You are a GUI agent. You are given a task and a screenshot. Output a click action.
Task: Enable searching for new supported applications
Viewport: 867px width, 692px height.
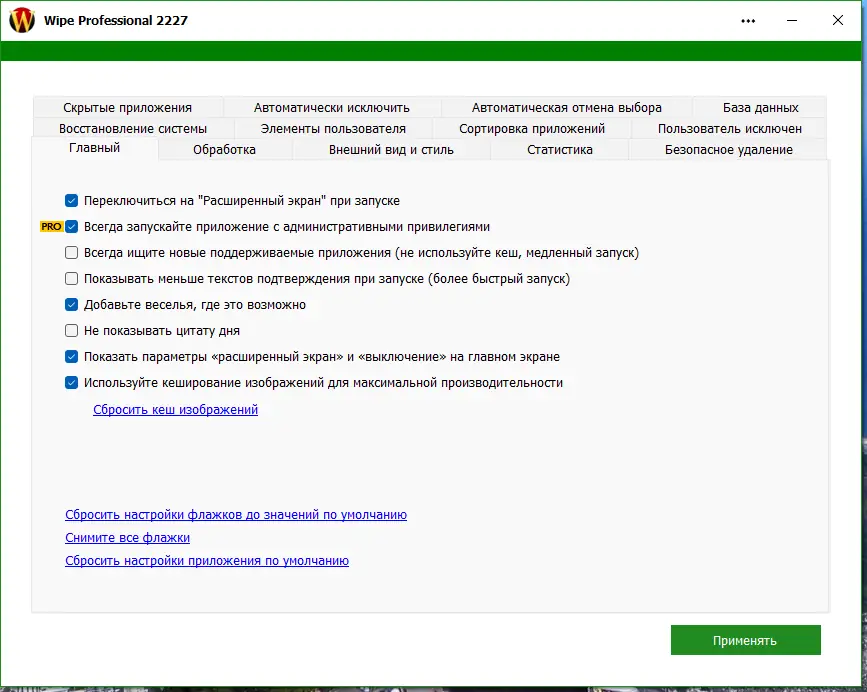pos(72,253)
